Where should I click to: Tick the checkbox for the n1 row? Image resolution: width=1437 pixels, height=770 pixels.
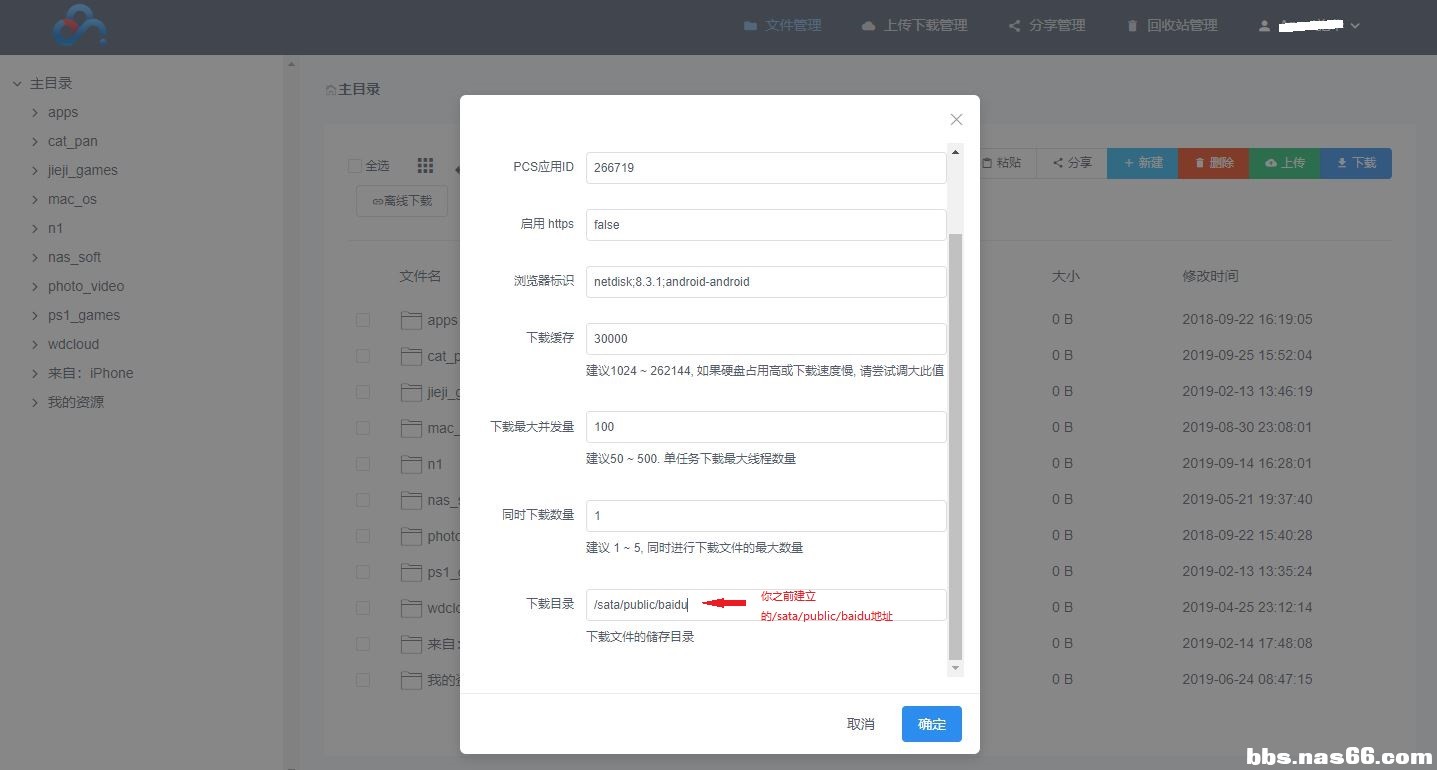pyautogui.click(x=363, y=464)
